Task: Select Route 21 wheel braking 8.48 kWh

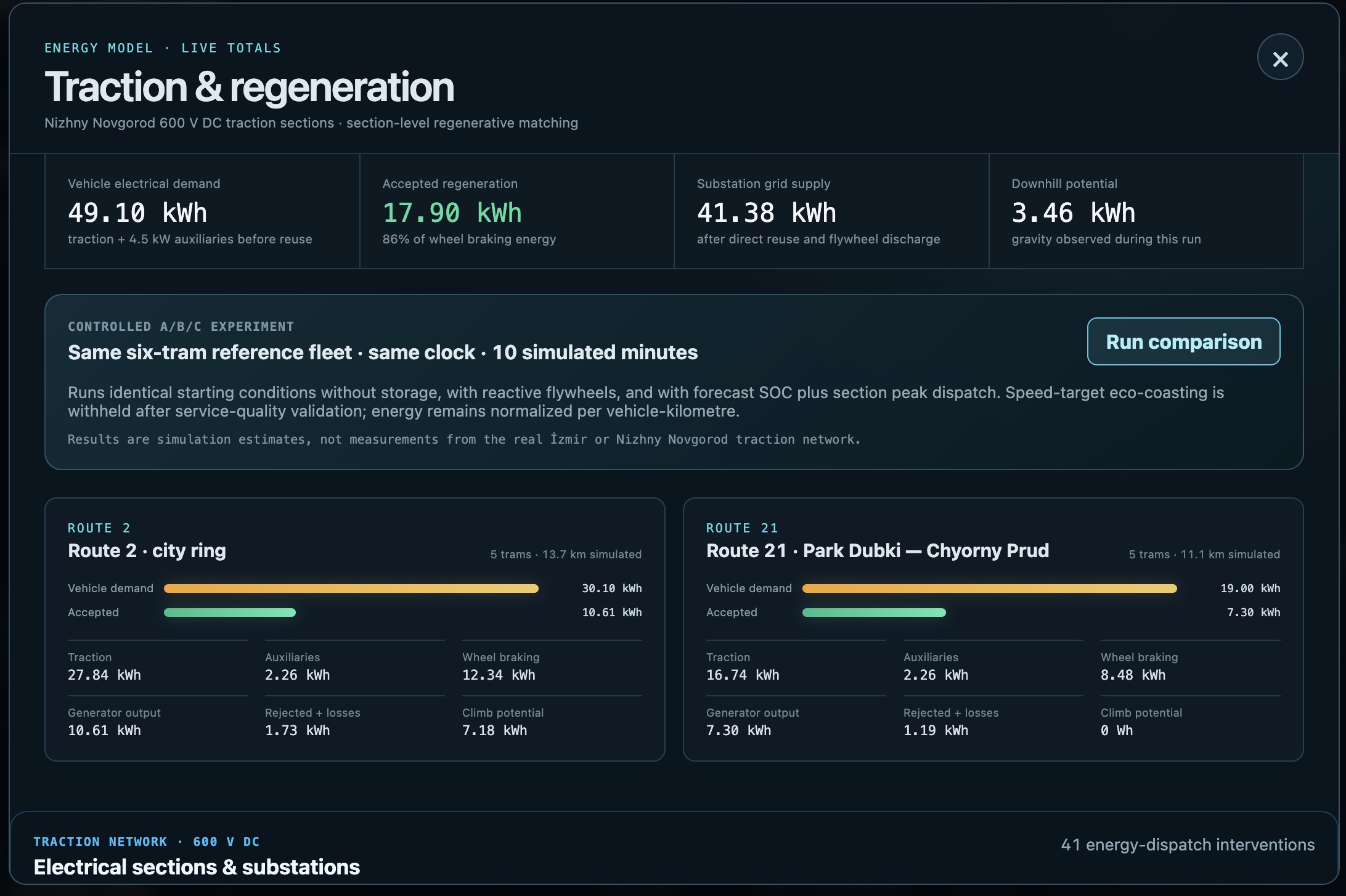Action: [1133, 675]
